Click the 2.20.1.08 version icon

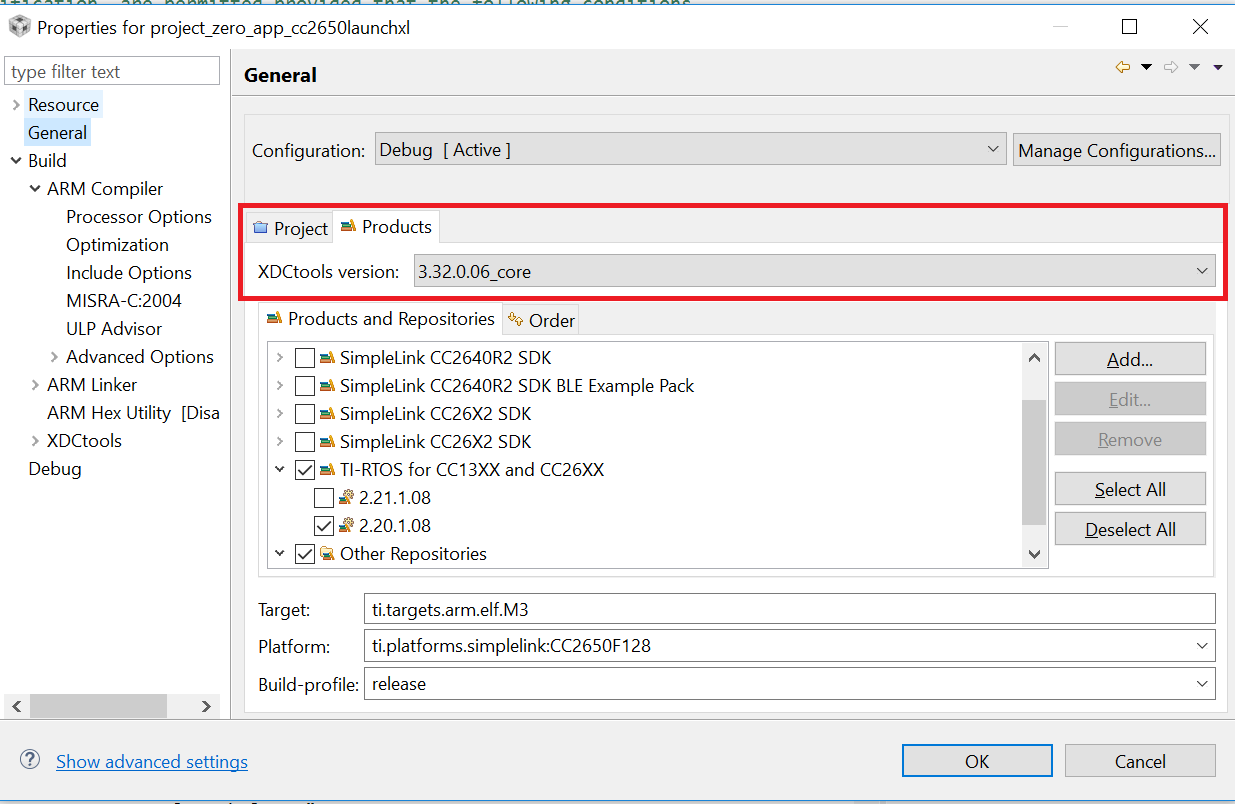(x=347, y=525)
